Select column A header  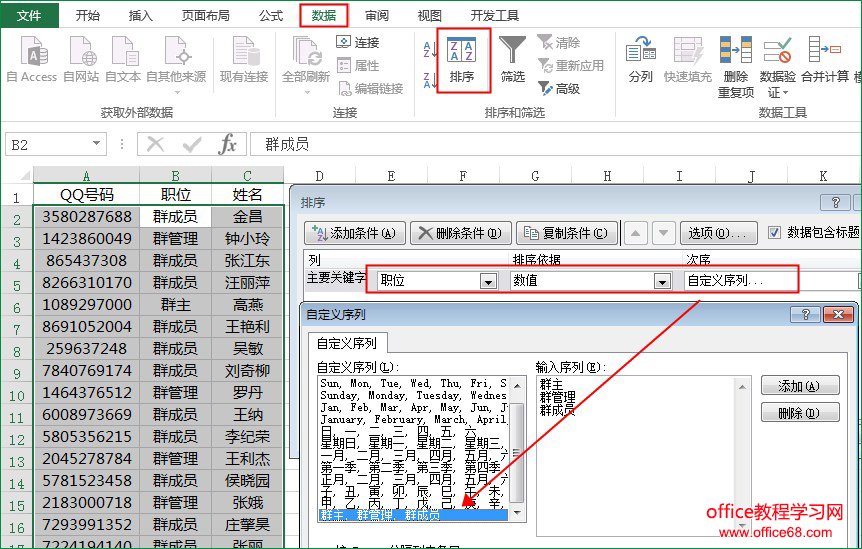(x=86, y=176)
